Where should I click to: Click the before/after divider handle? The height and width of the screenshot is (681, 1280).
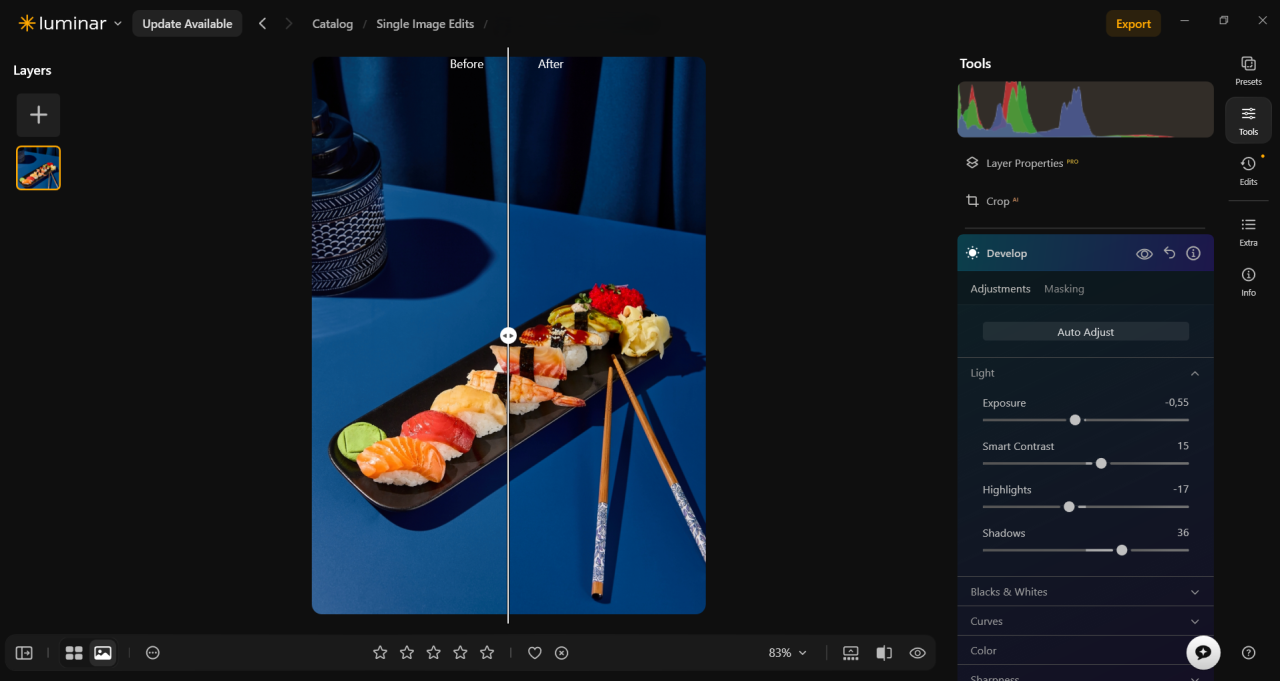coord(508,336)
